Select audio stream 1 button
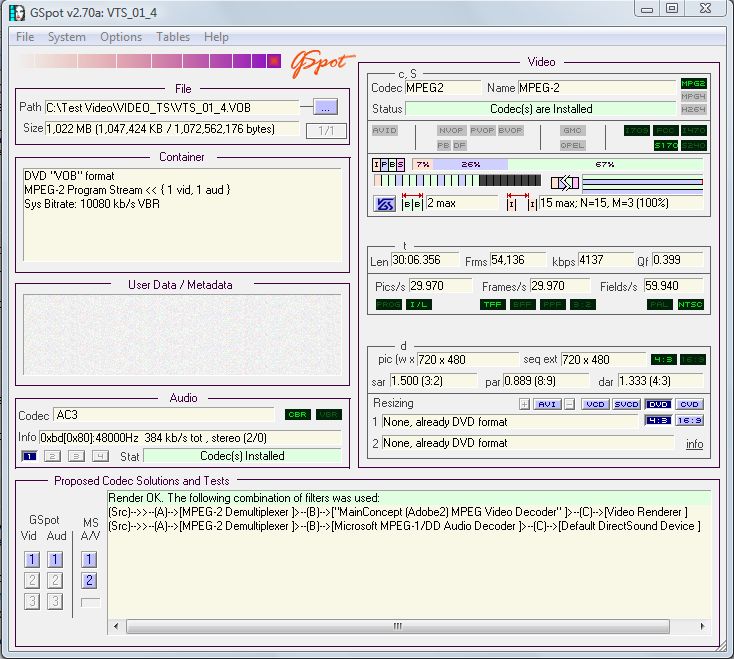 coord(29,456)
